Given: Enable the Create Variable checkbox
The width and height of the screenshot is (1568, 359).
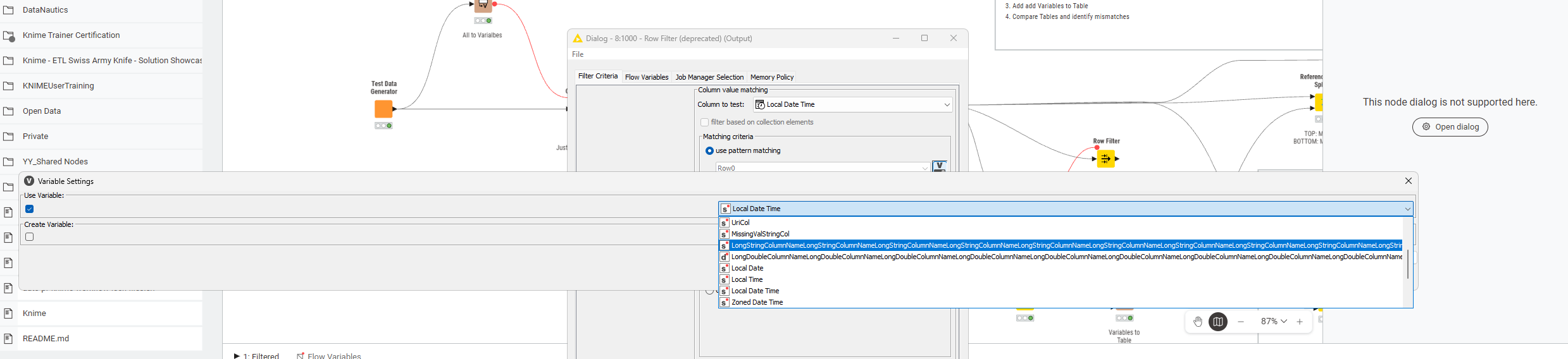Looking at the screenshot, I should coord(29,237).
